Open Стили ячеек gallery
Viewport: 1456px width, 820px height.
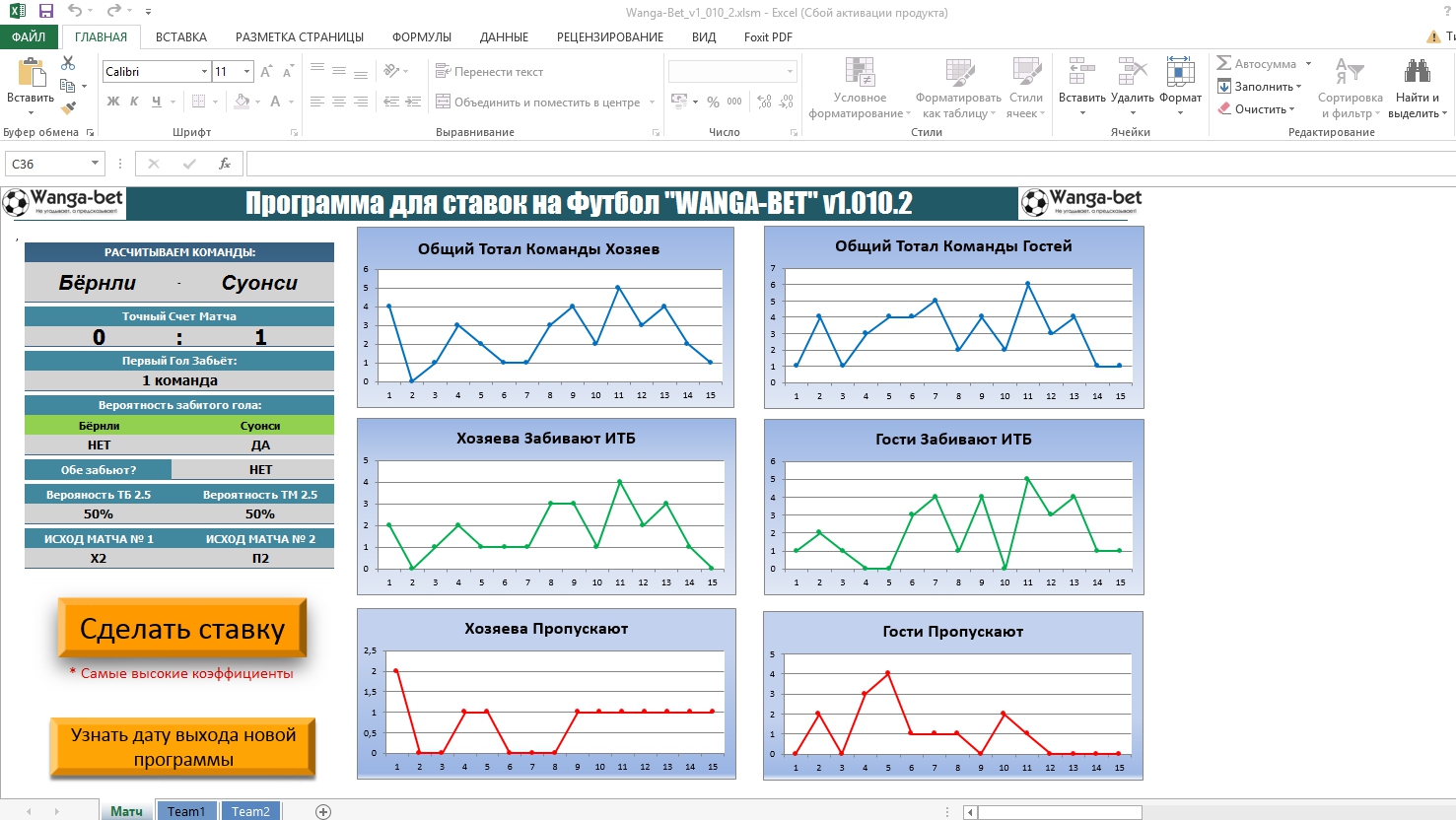point(1026,88)
